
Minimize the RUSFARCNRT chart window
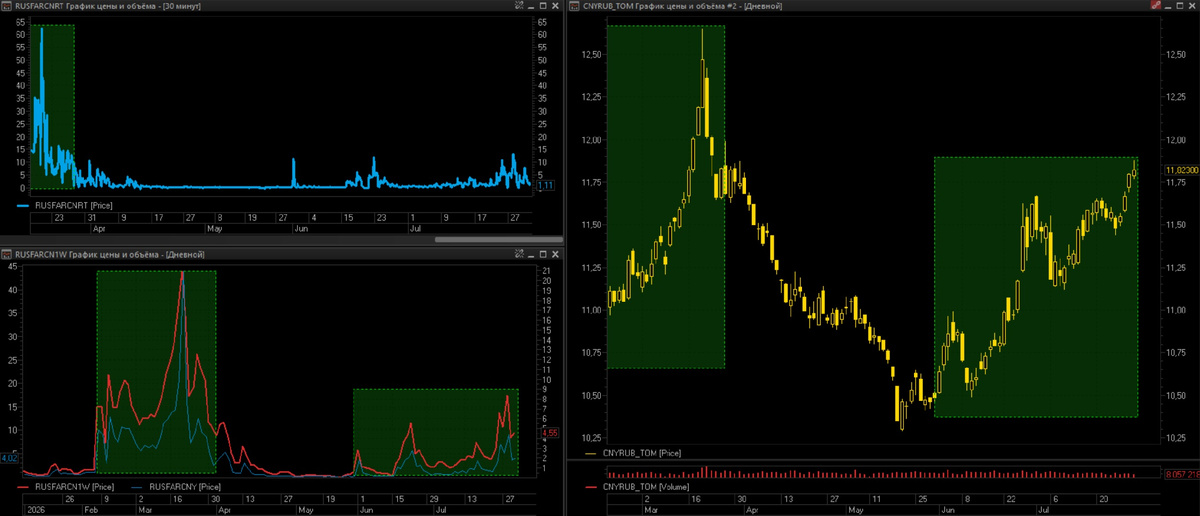pos(532,6)
